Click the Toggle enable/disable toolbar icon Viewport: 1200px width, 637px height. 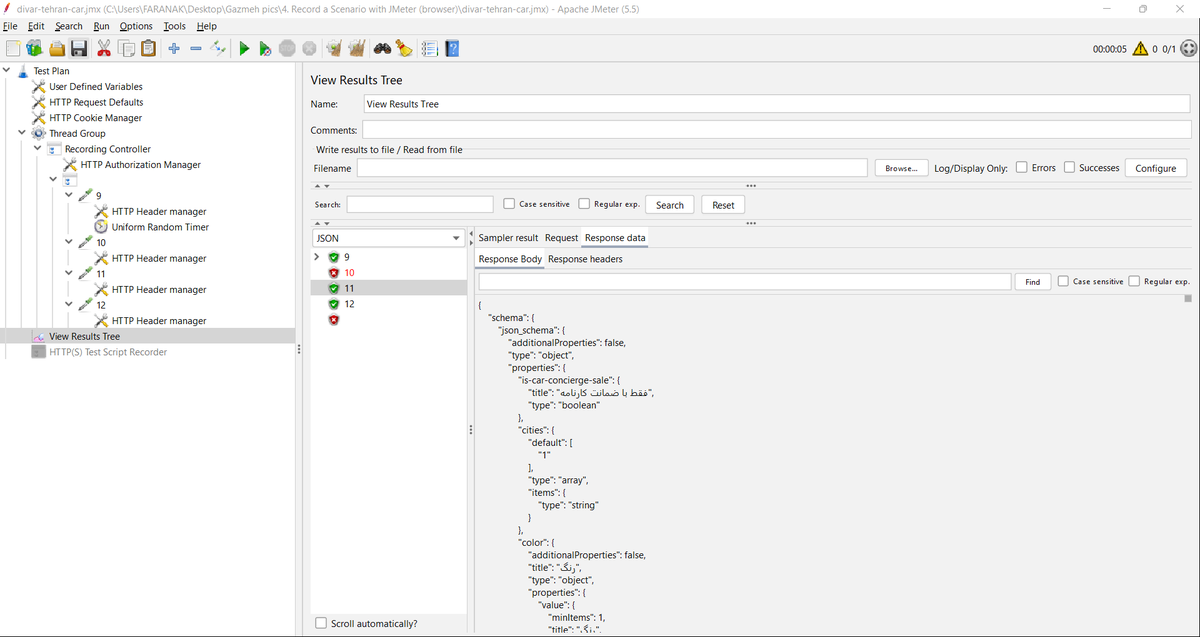pyautogui.click(x=218, y=48)
